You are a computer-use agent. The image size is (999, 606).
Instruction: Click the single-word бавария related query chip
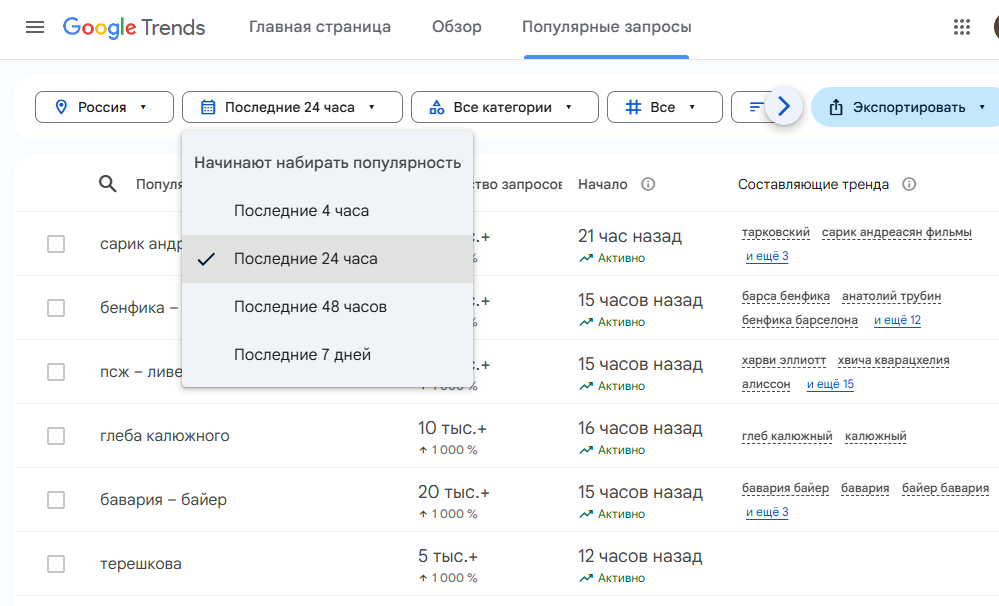coord(865,488)
